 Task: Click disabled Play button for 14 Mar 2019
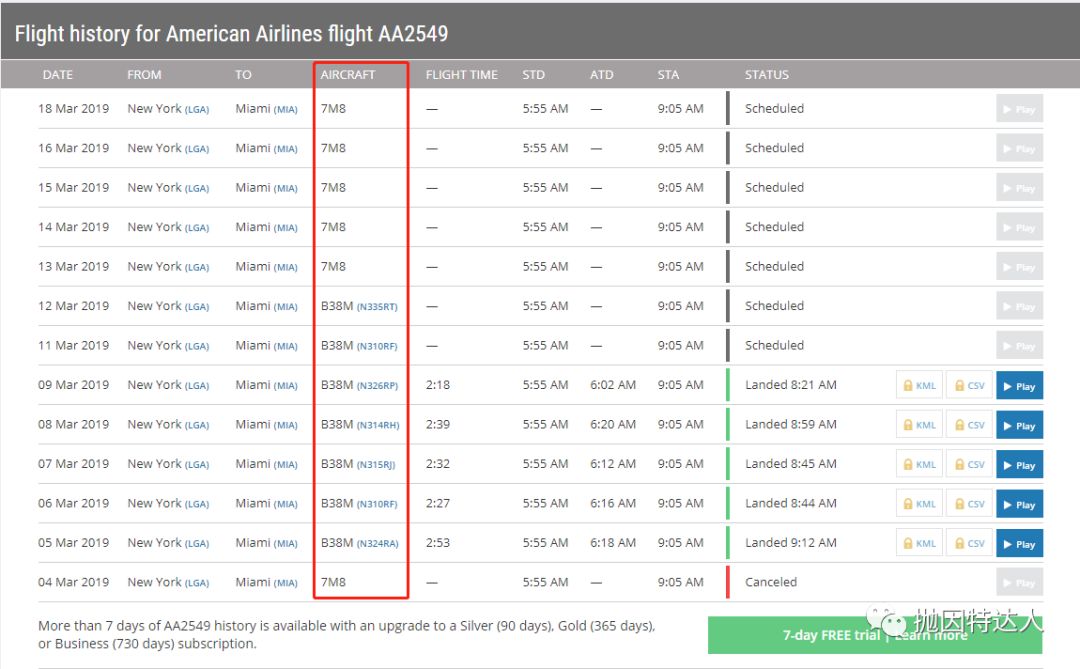(x=1019, y=227)
